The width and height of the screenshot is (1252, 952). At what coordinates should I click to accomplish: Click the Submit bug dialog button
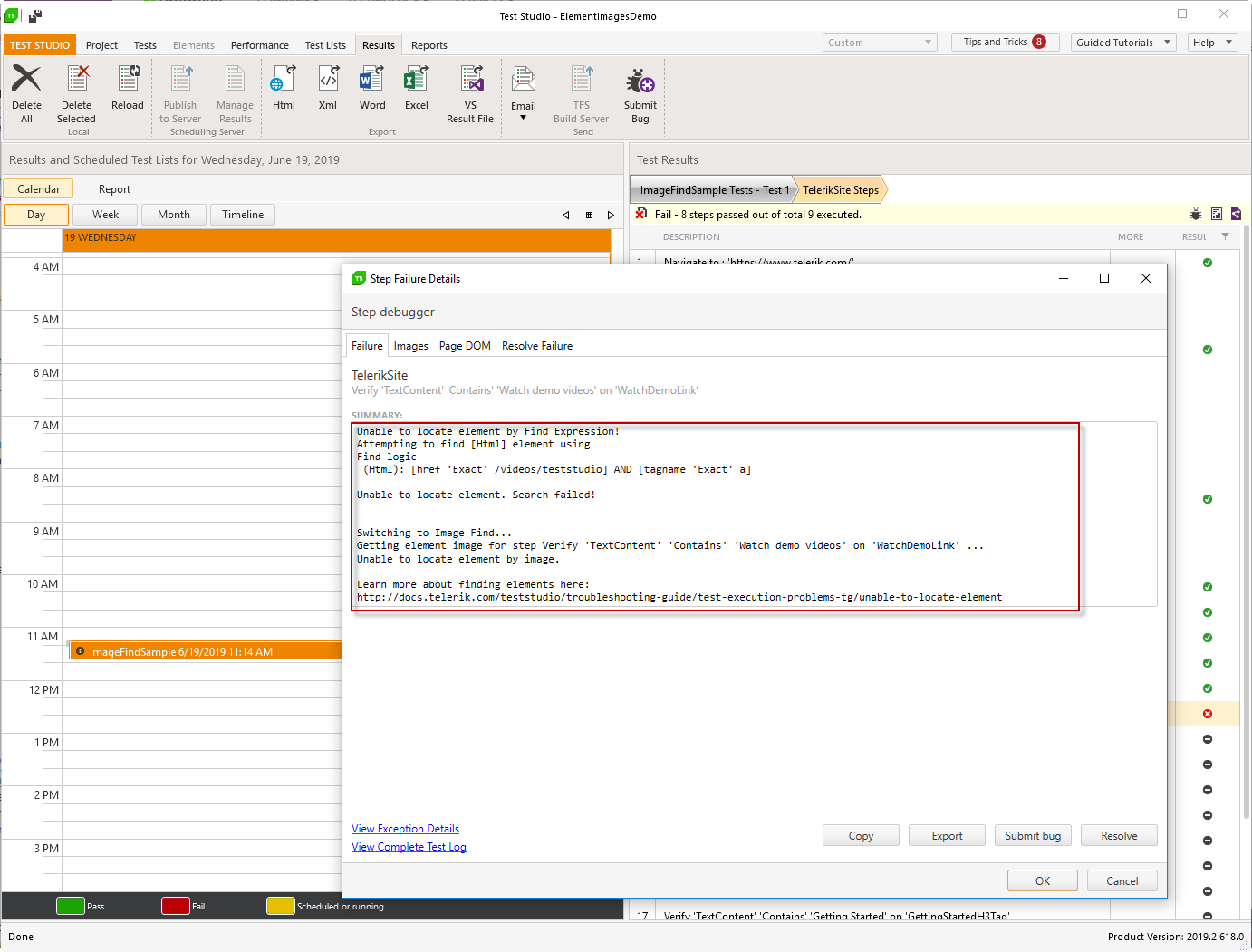pos(1033,836)
